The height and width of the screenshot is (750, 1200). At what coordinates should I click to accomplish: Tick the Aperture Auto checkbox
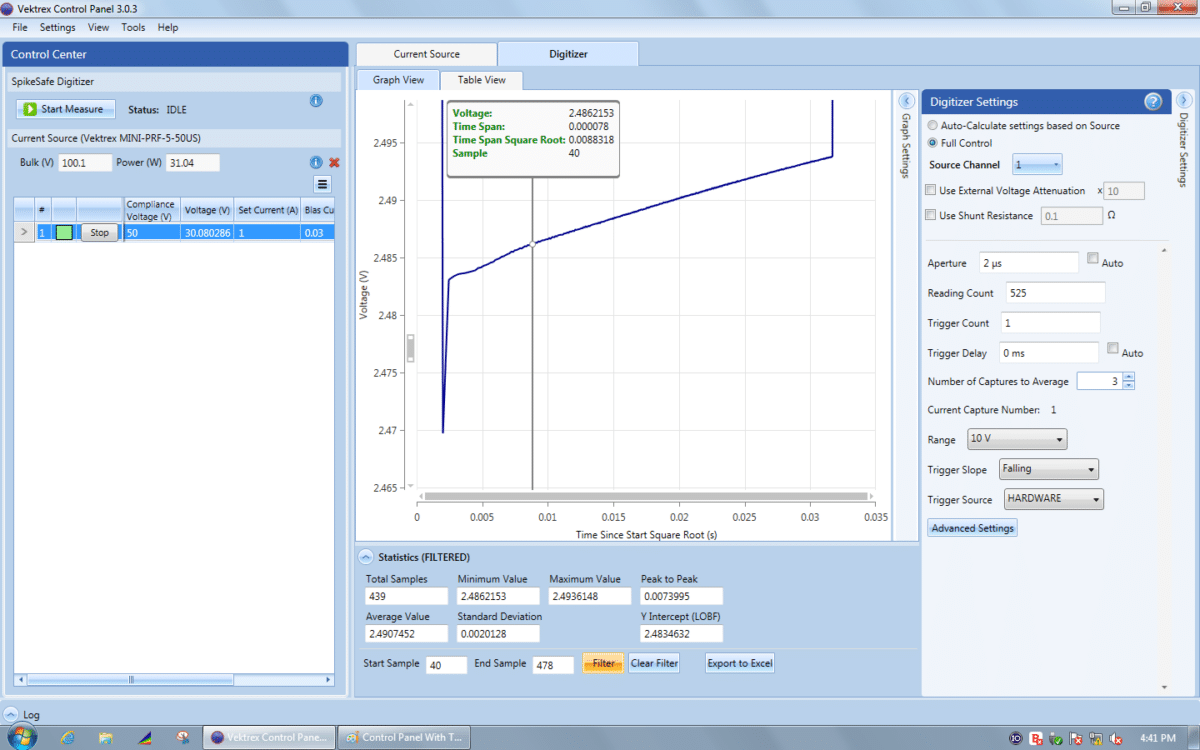[1092, 259]
